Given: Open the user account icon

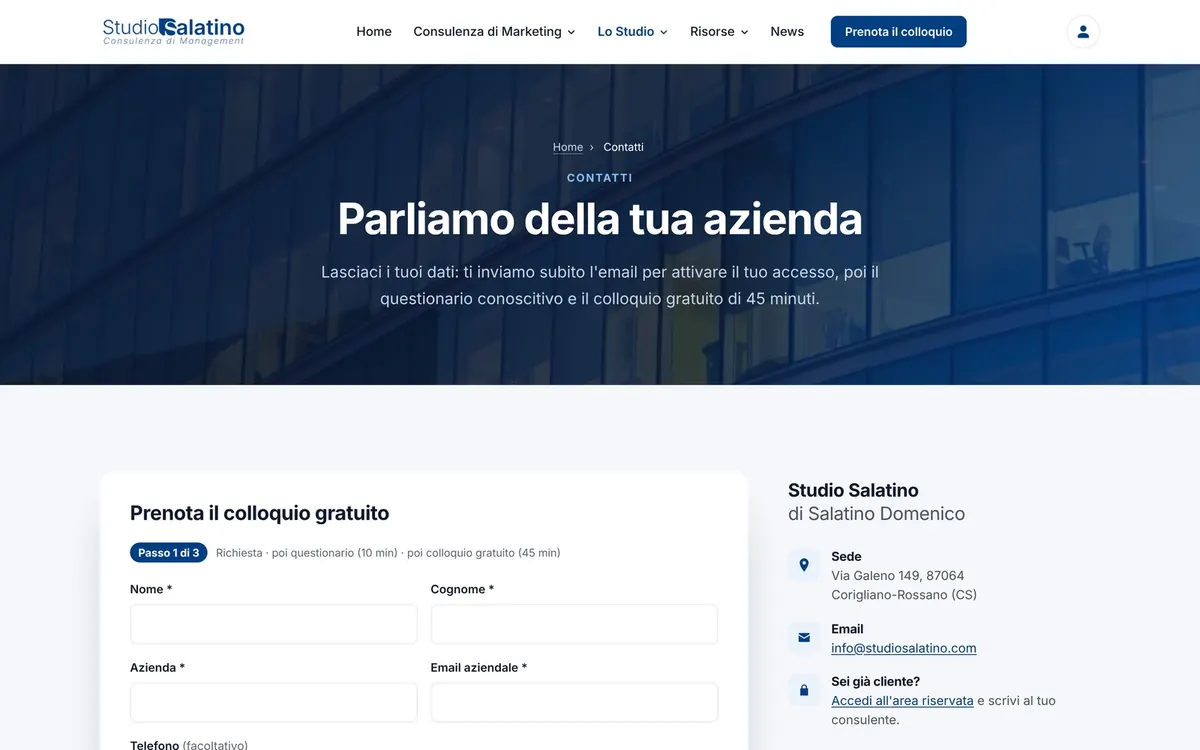Looking at the screenshot, I should pyautogui.click(x=1083, y=32).
